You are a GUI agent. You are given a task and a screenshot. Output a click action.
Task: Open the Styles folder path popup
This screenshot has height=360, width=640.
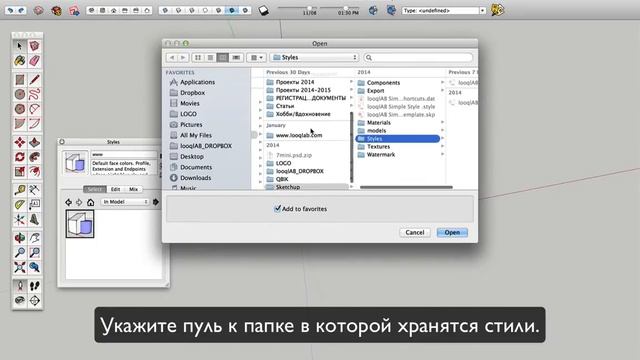tap(314, 58)
